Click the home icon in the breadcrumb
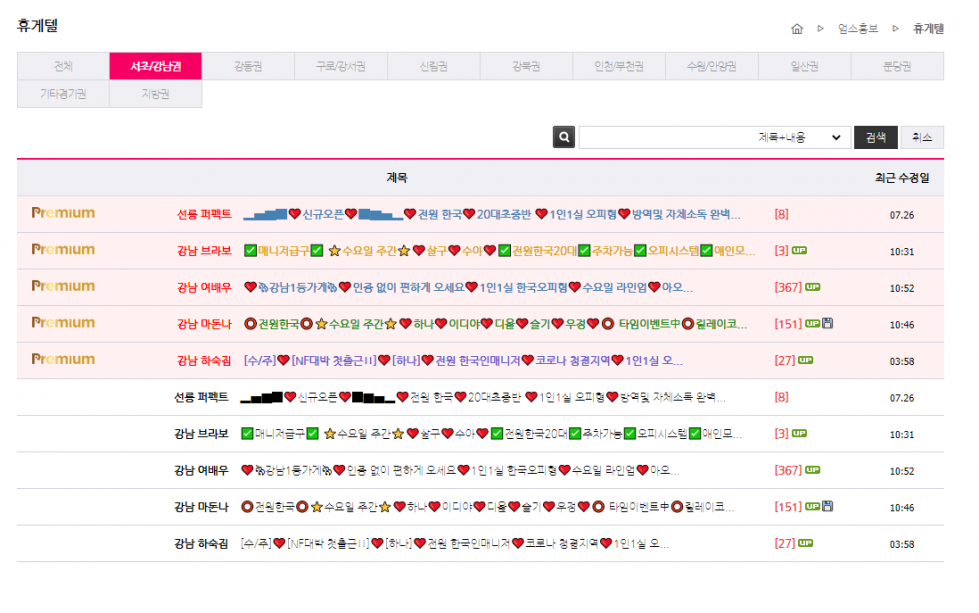Screen dimensions: 979x613 pos(797,29)
